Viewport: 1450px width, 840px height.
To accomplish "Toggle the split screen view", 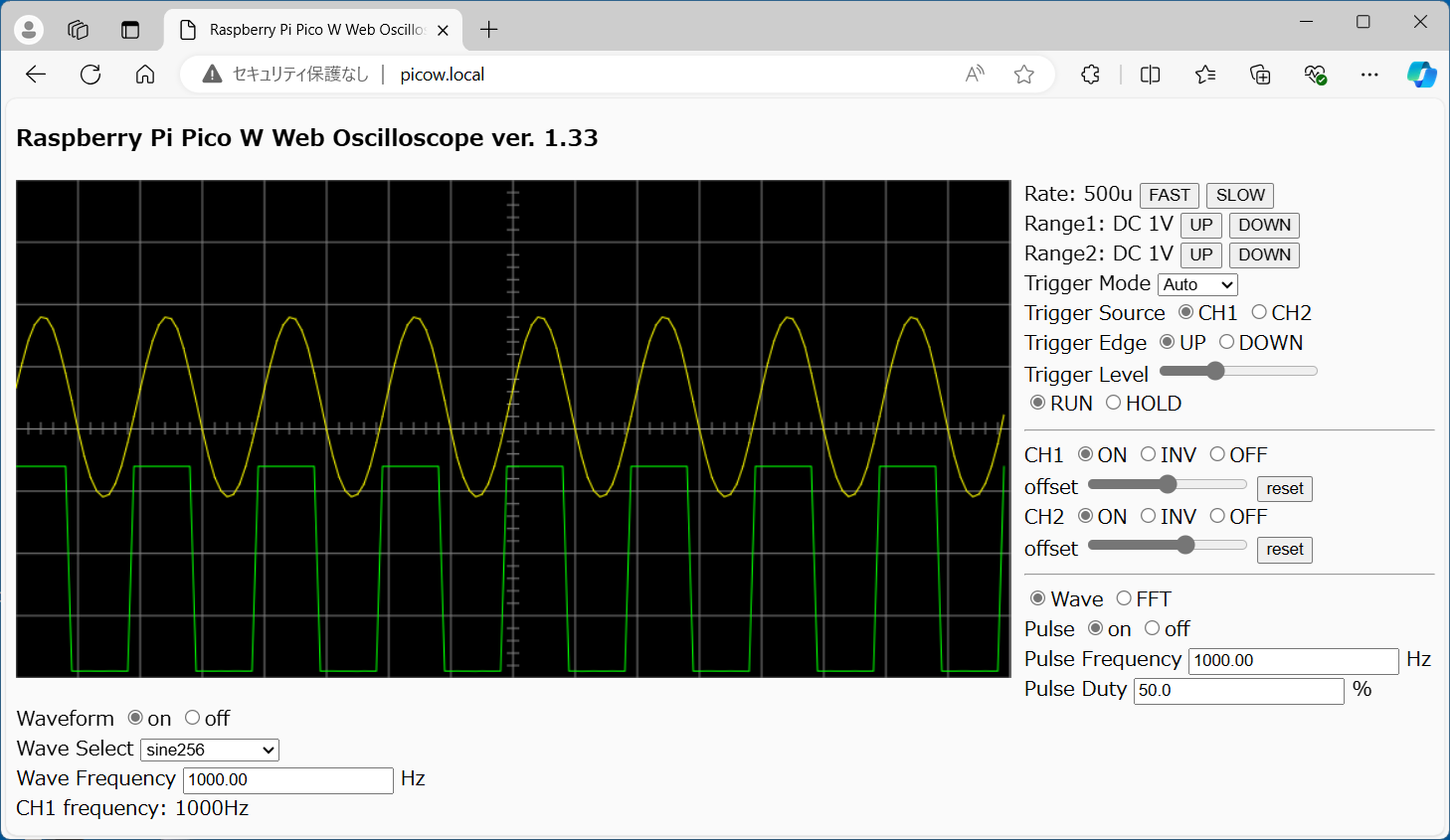I will (1151, 75).
